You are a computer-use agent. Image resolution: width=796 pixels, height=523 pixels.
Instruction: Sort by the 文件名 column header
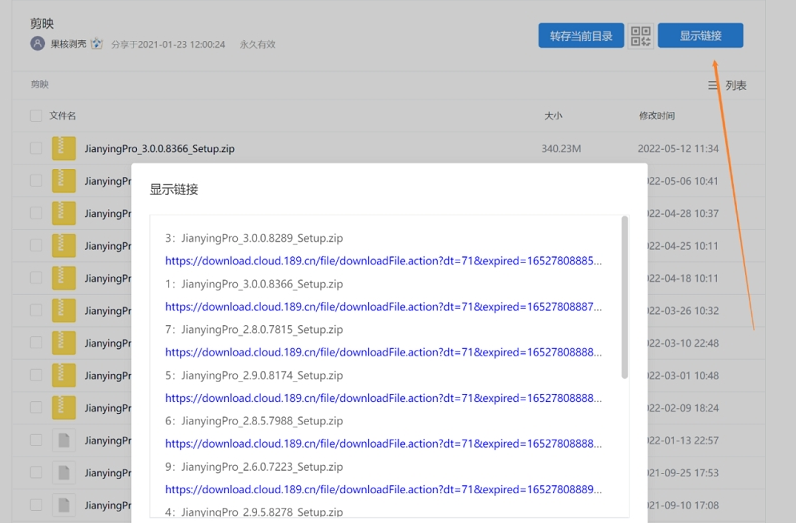62,116
